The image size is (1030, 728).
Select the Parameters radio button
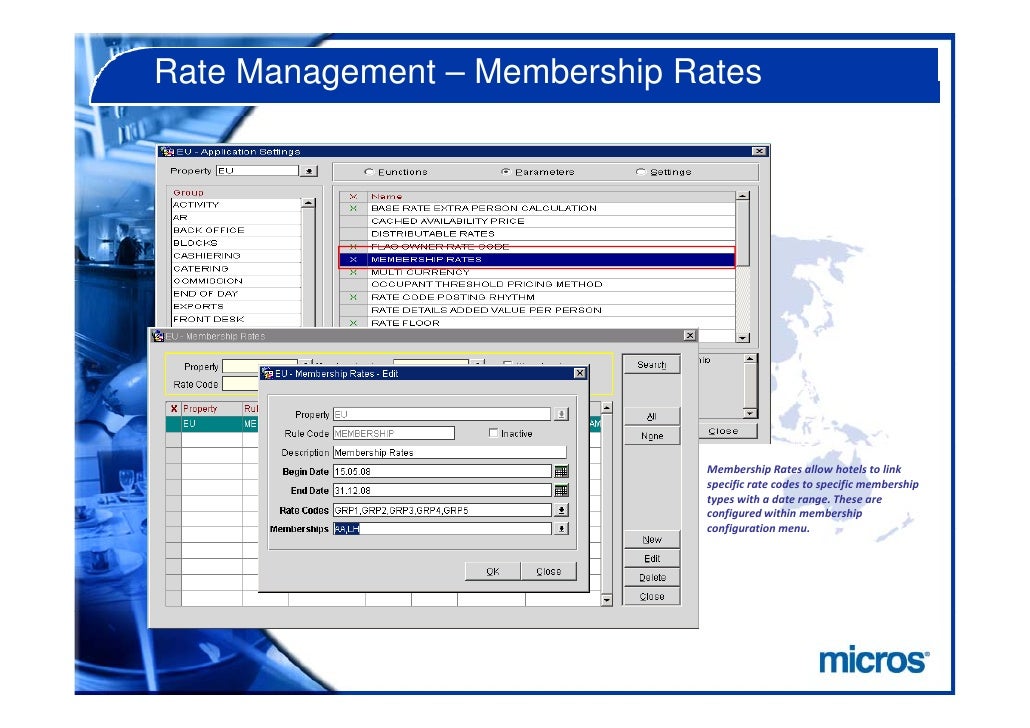505,171
